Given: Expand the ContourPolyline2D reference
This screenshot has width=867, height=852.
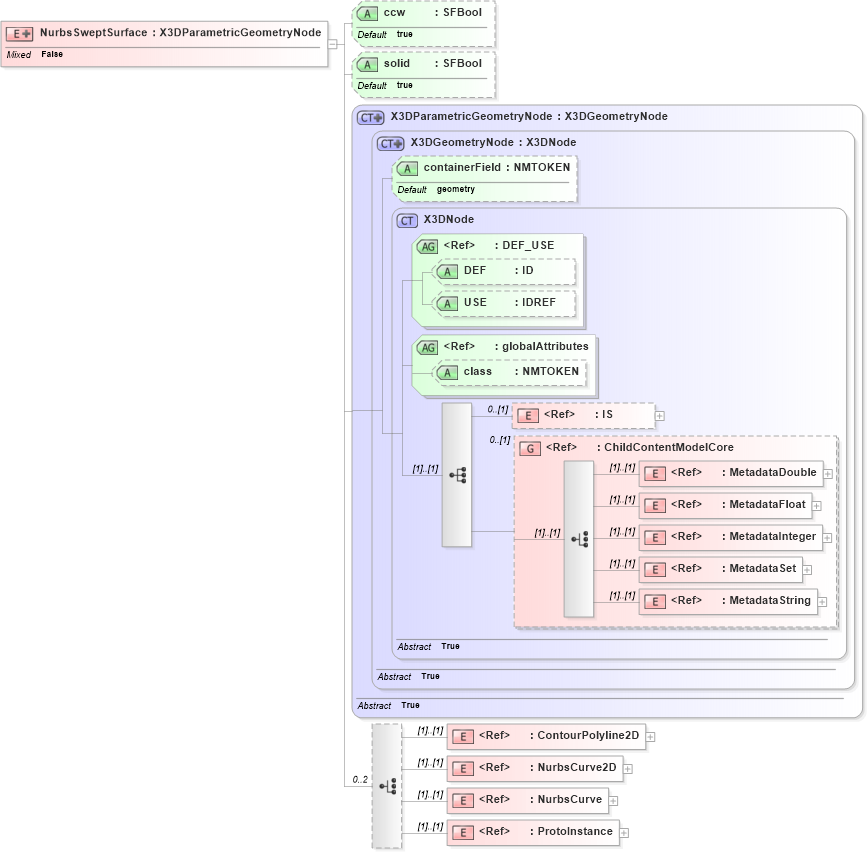Looking at the screenshot, I should (651, 737).
